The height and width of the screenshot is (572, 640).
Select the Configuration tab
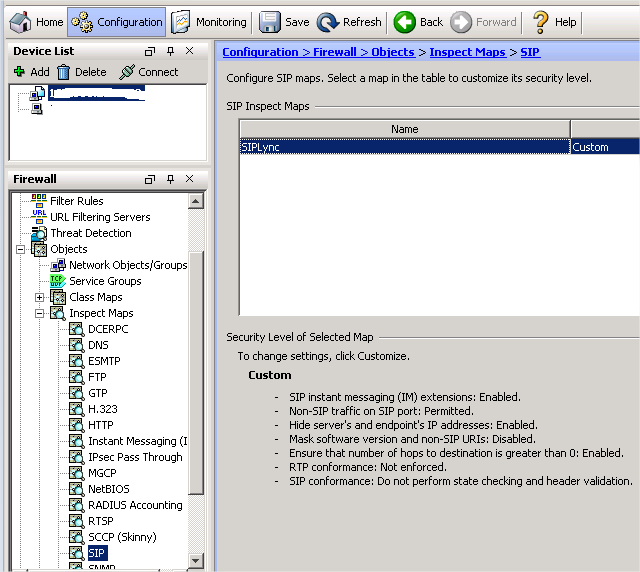tap(117, 22)
